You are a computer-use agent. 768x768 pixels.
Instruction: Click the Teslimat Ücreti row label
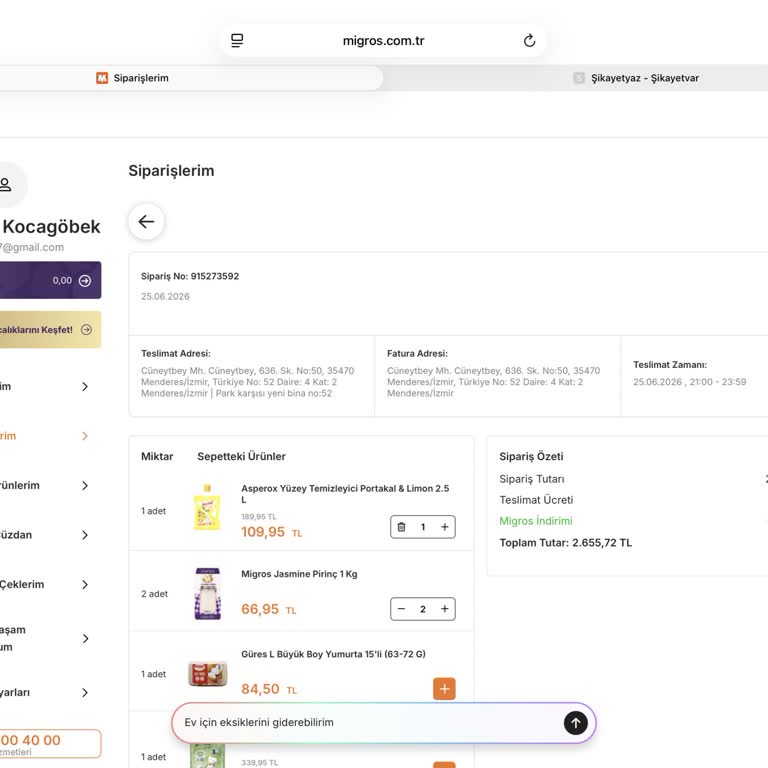point(536,500)
